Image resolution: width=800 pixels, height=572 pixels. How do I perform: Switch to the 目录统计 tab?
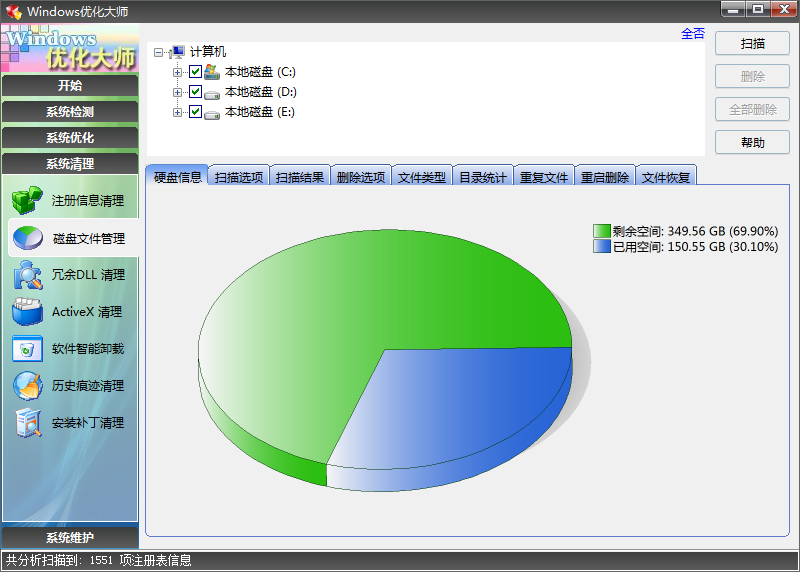[483, 177]
